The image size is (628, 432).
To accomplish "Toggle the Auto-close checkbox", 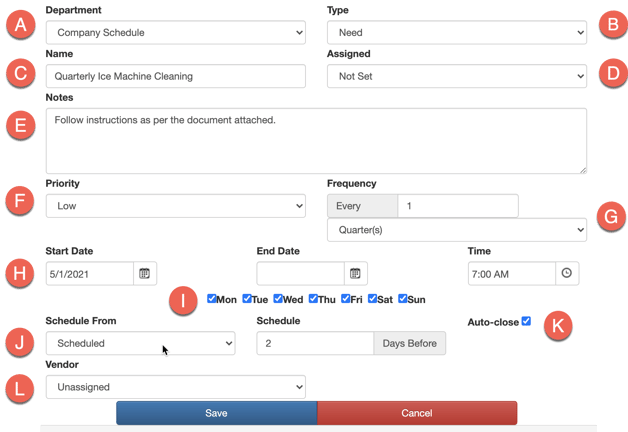I will [x=526, y=321].
